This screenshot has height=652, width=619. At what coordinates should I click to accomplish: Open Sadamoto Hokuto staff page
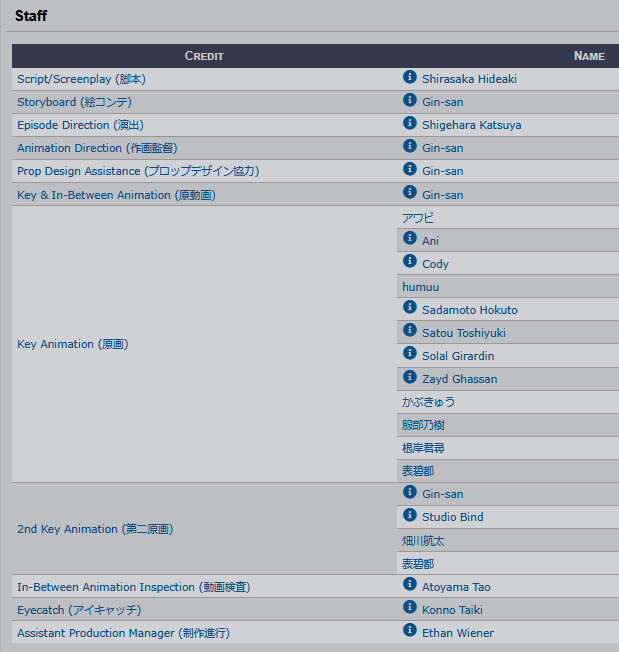tap(470, 310)
